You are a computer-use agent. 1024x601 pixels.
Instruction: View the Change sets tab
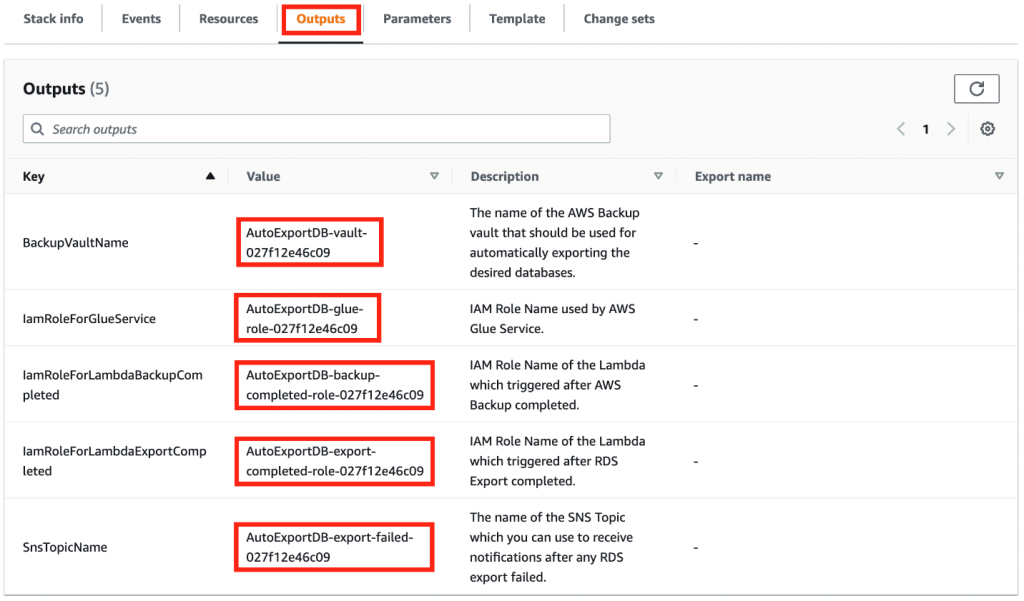[619, 19]
